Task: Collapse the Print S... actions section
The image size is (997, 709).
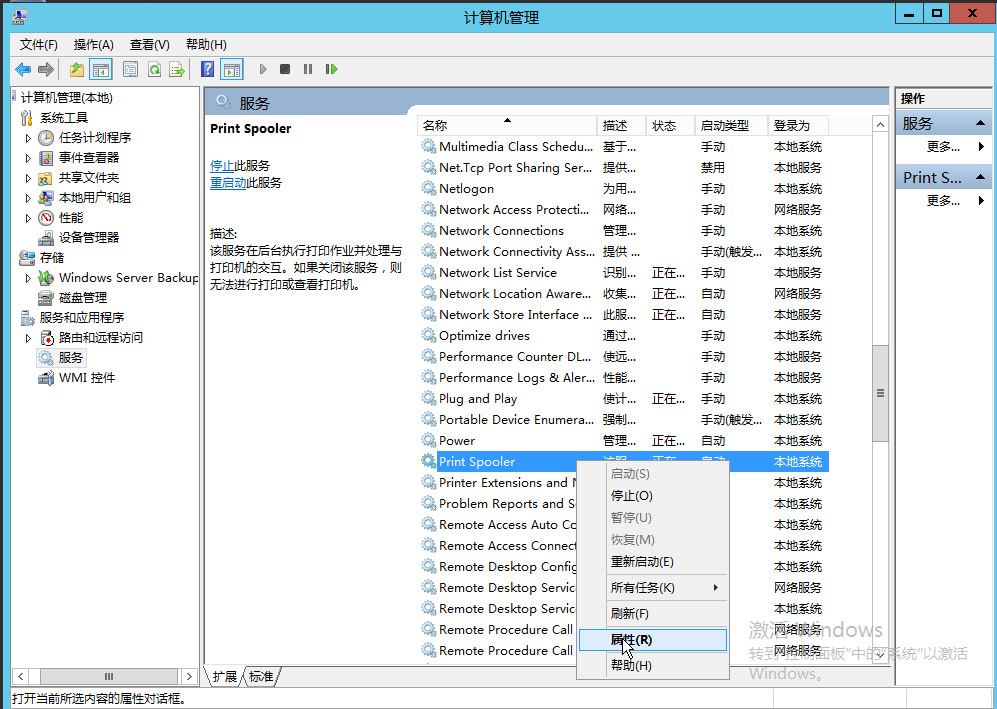Action: [980, 177]
